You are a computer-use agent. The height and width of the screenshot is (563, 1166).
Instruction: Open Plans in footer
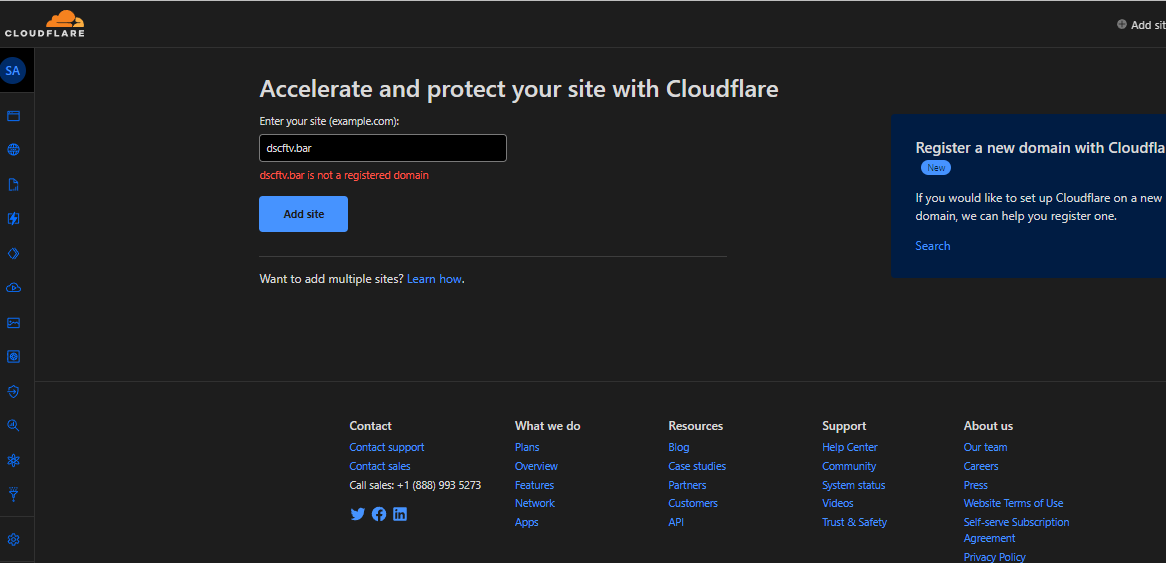527,448
